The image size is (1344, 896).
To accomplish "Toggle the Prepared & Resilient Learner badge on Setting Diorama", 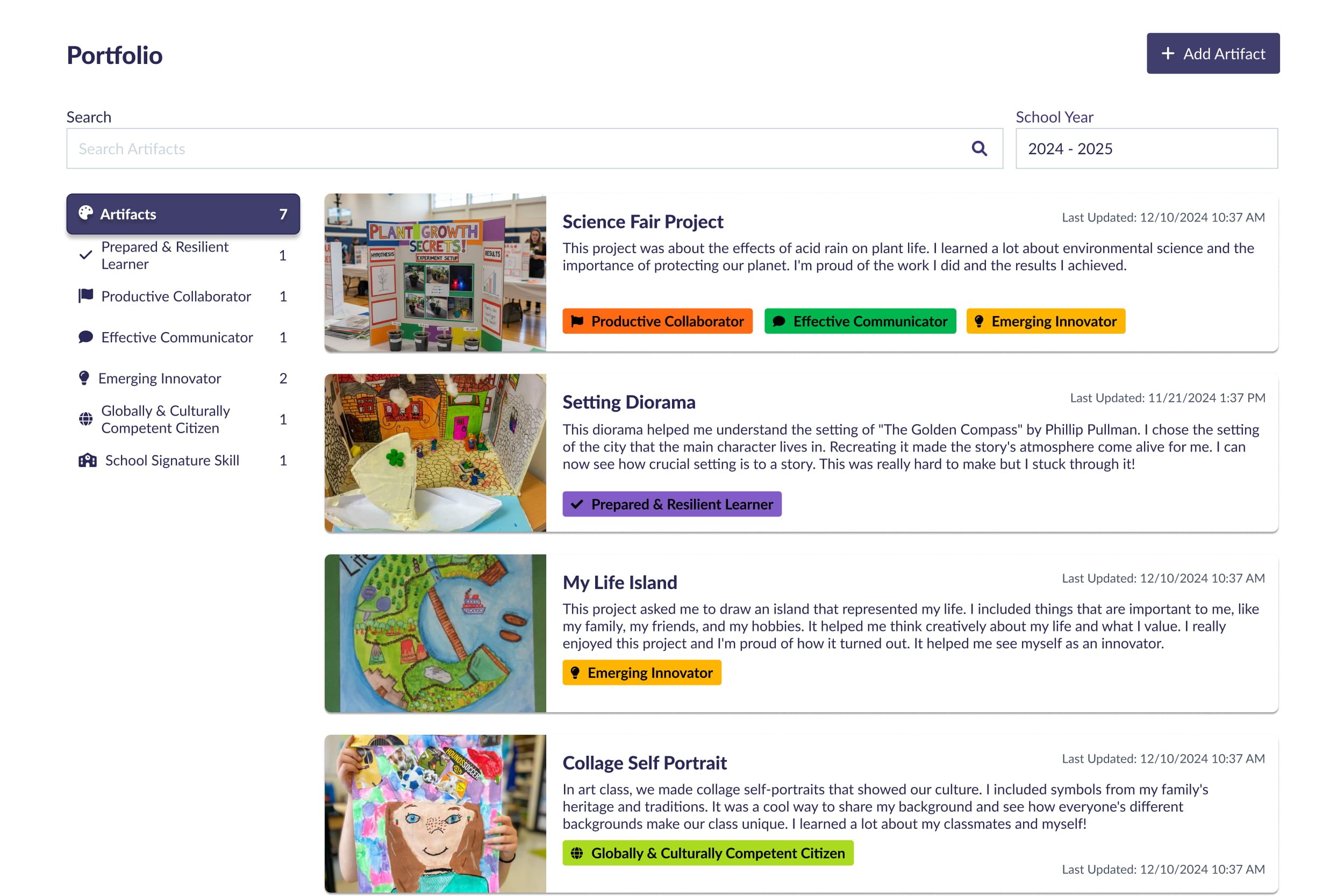I will click(671, 504).
